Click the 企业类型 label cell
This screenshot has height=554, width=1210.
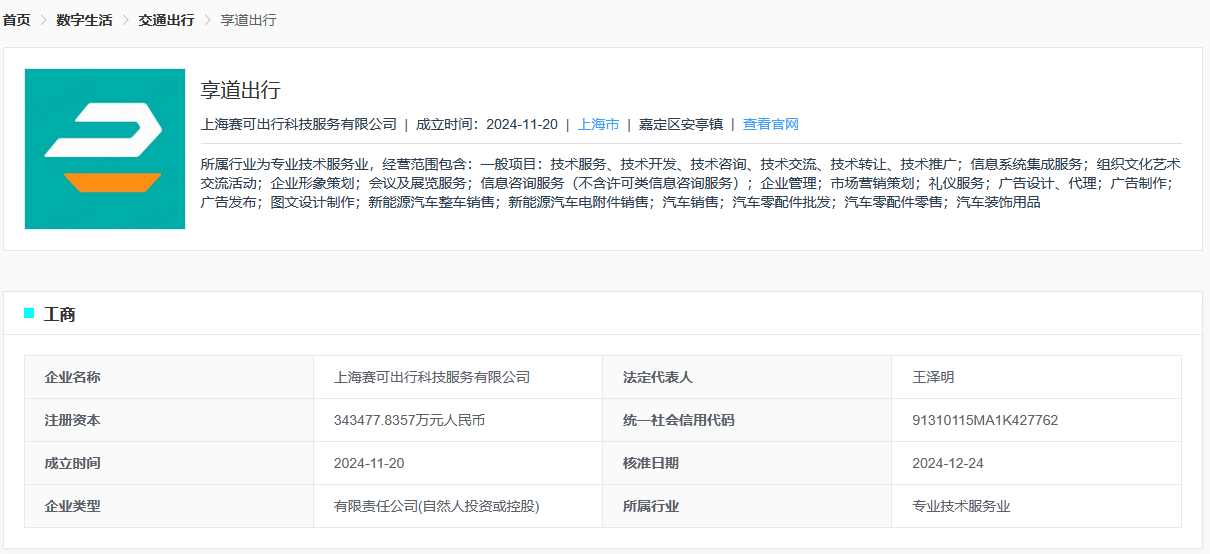coord(169,506)
